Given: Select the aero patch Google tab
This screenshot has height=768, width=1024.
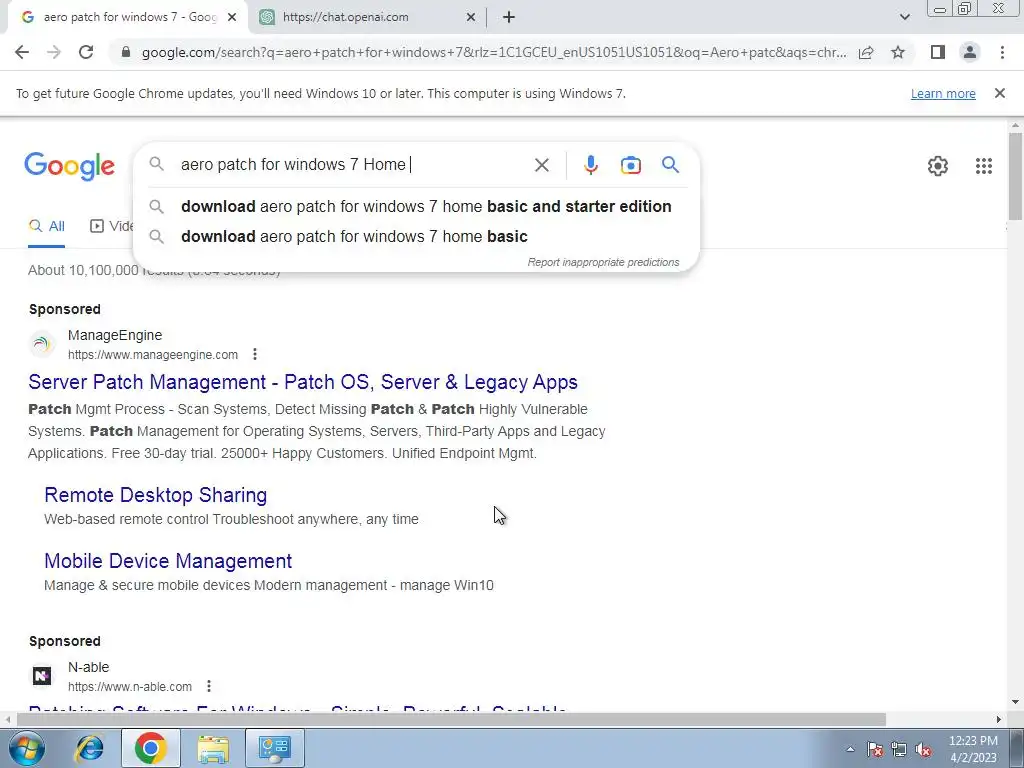Looking at the screenshot, I should coord(127,18).
